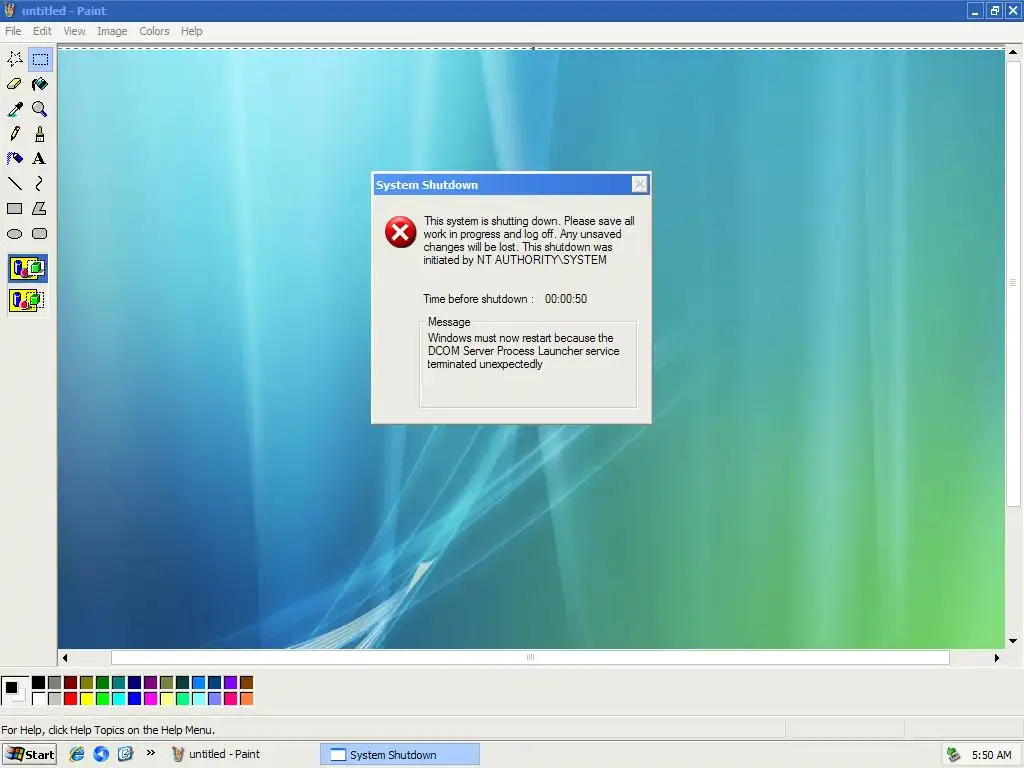Viewport: 1024px width, 768px height.
Task: Open the File menu
Action: tap(13, 31)
